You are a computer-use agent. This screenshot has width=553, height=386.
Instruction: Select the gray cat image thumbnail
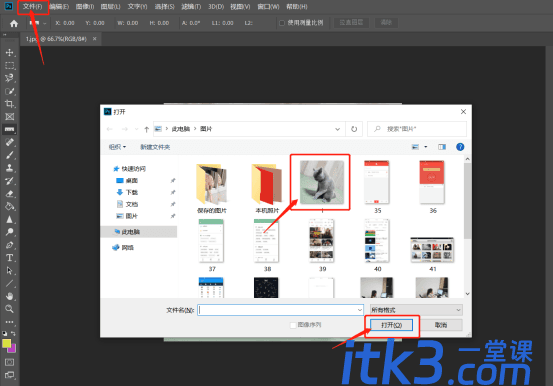click(x=322, y=182)
